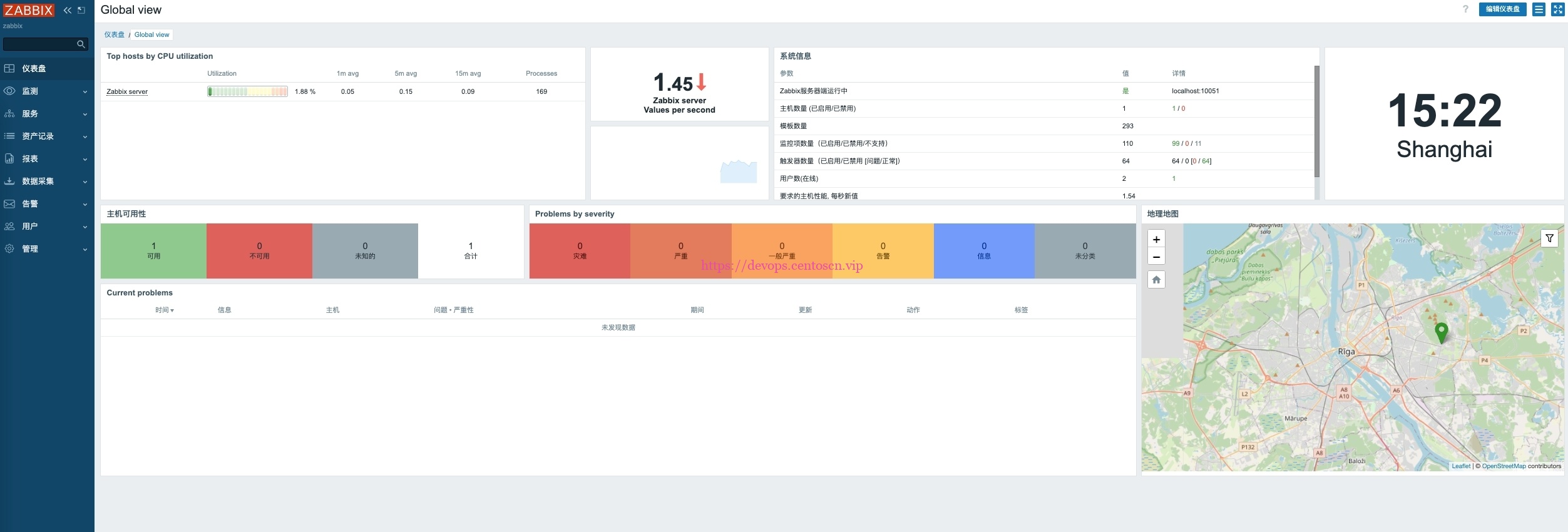Screen dimensions: 1568x532
Task: Click the 仪表盘 dashboard grid icon
Action: 9,68
